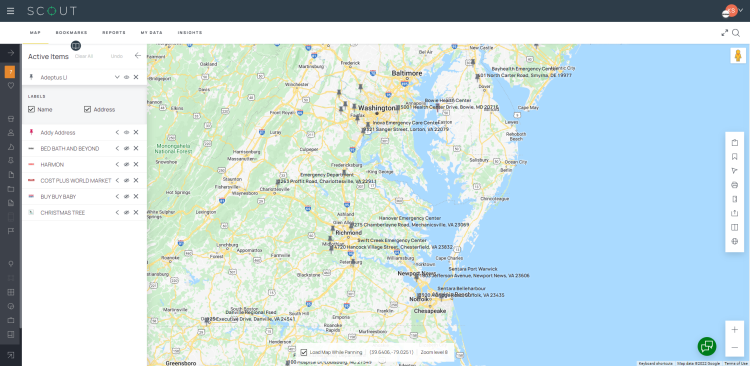The width and height of the screenshot is (750, 366).
Task: Switch to the Bookmarks tab
Action: 71,33
